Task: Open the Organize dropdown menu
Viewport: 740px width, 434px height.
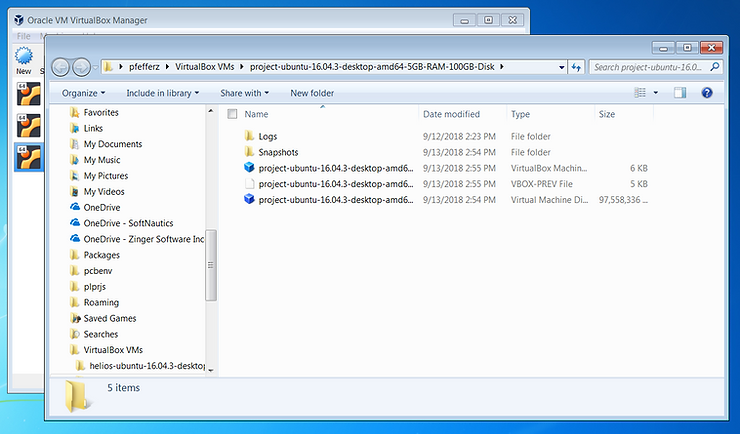Action: (84, 93)
